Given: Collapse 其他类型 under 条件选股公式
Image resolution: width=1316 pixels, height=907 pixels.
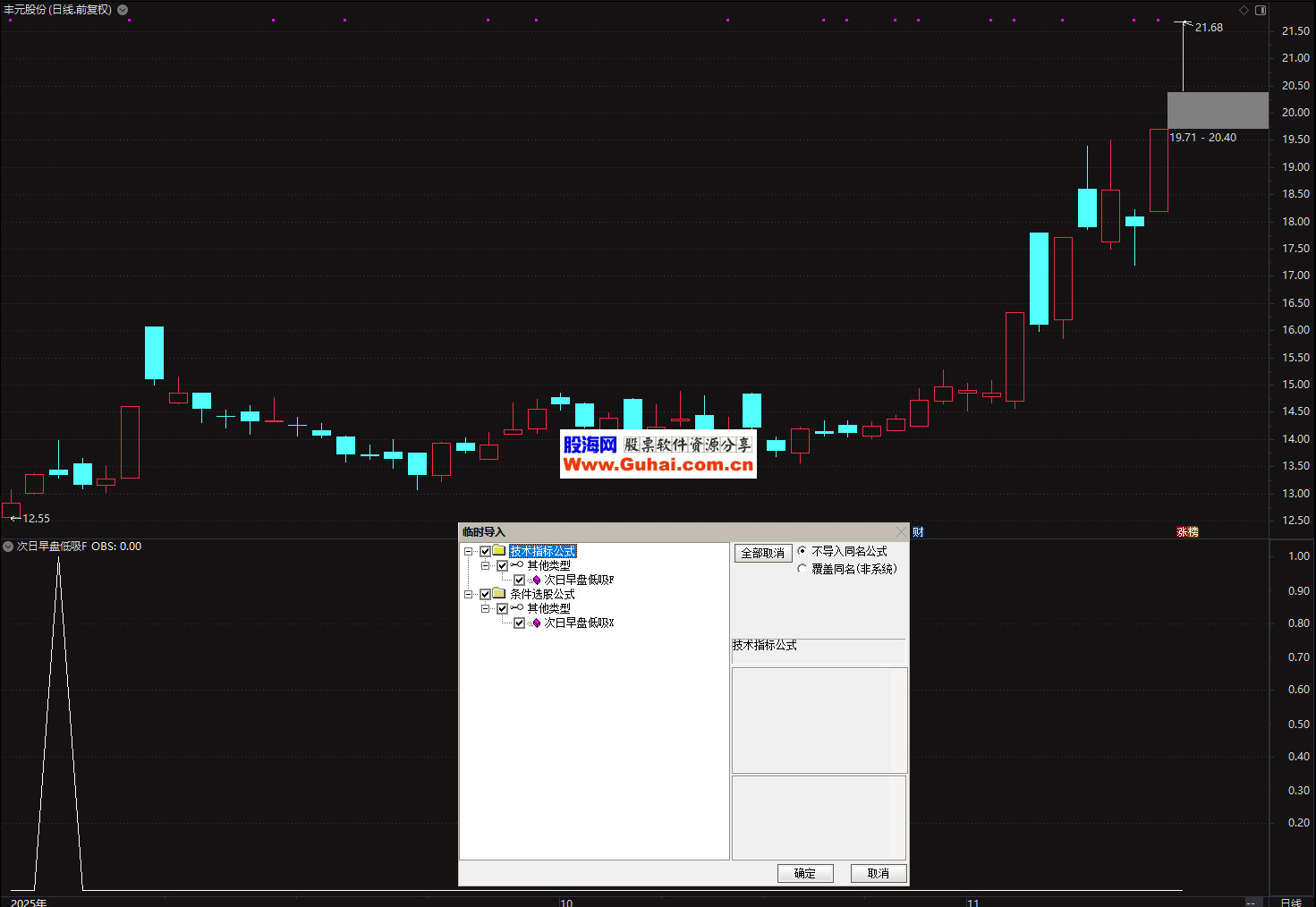Looking at the screenshot, I should tap(485, 609).
